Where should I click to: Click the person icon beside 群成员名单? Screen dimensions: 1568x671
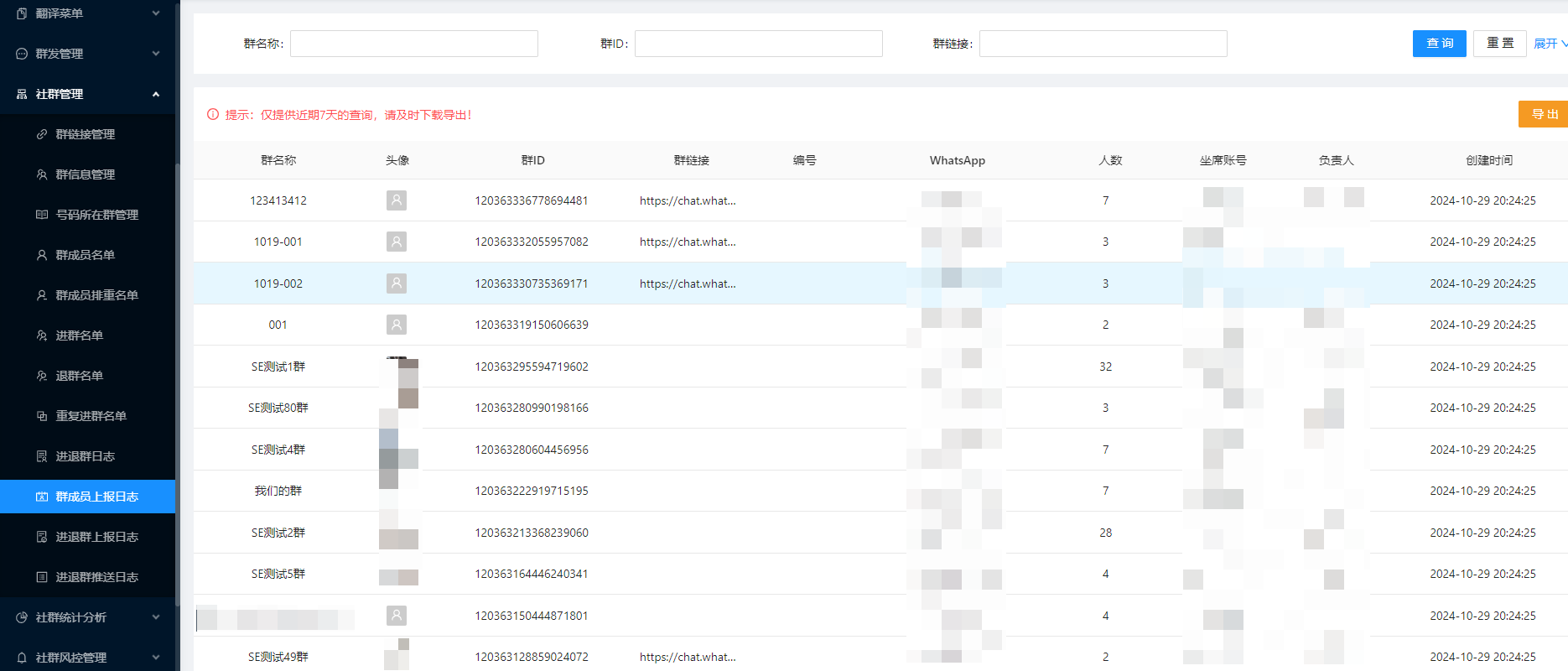click(x=42, y=255)
